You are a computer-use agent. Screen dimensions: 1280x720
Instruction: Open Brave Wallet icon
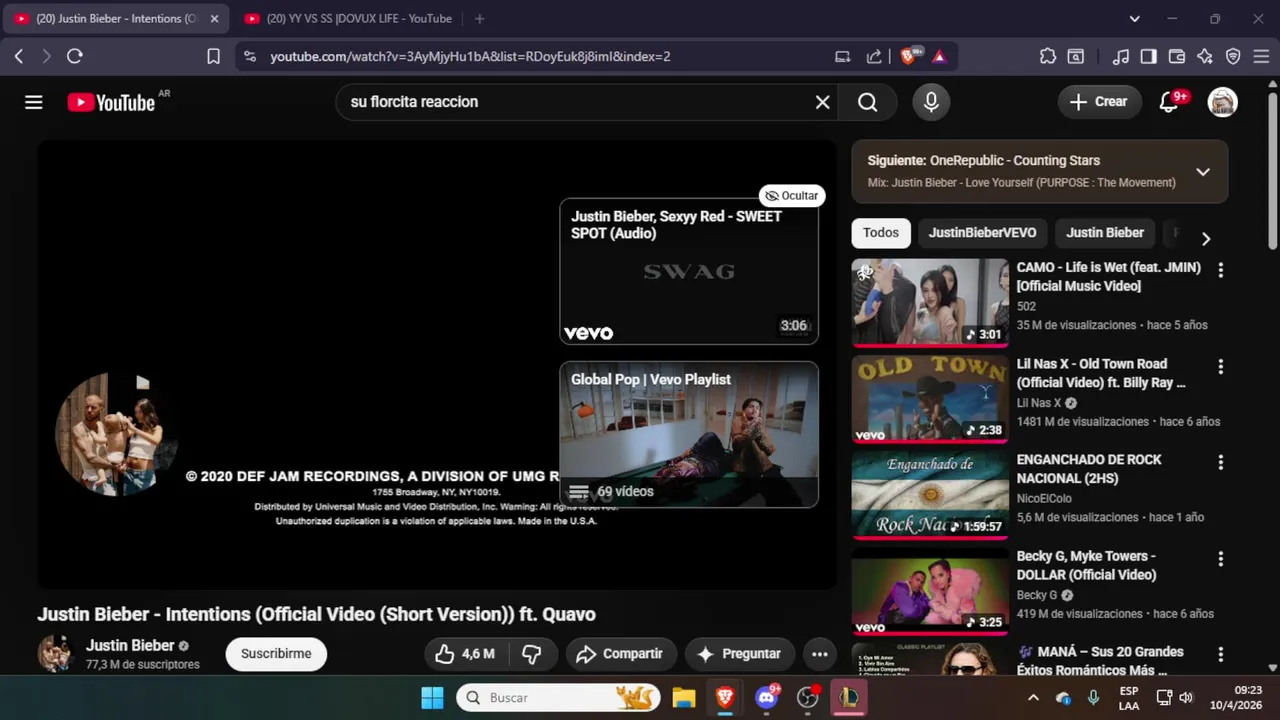[x=1177, y=57]
